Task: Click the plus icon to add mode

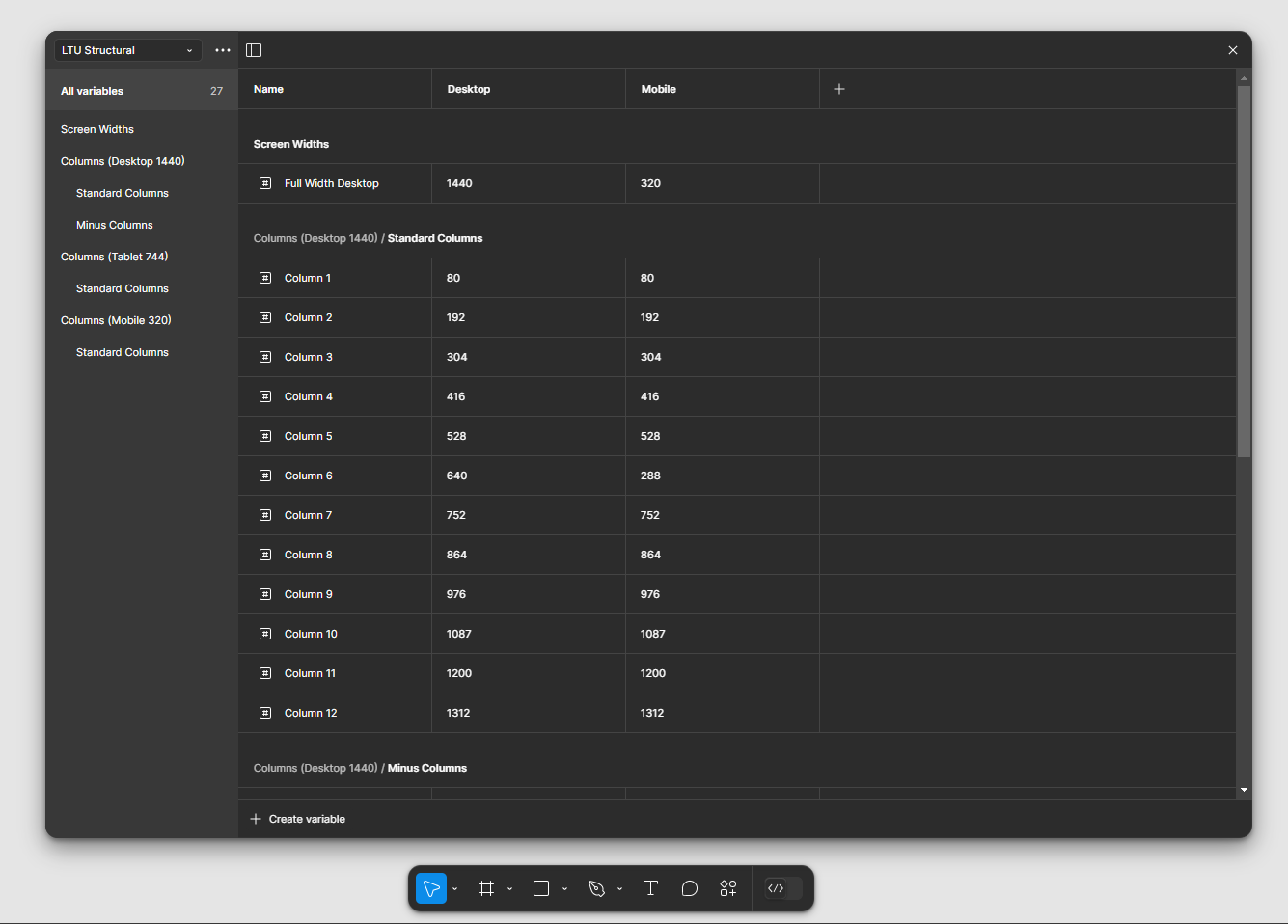Action: tap(839, 89)
